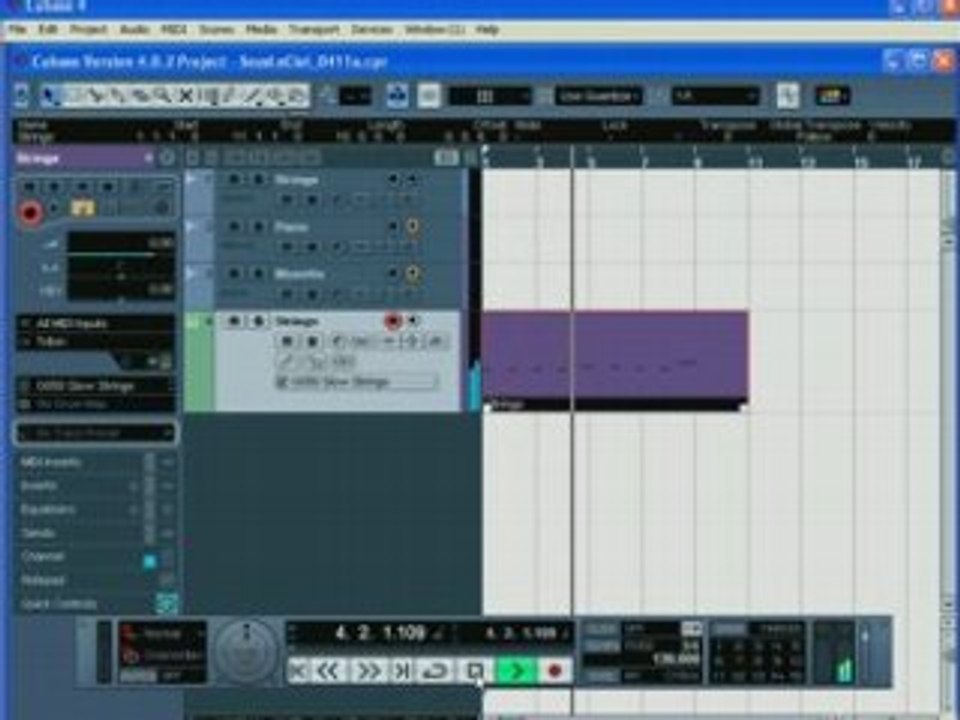Open the No Track Preset dropdown
This screenshot has width=960, height=720.
[x=95, y=433]
